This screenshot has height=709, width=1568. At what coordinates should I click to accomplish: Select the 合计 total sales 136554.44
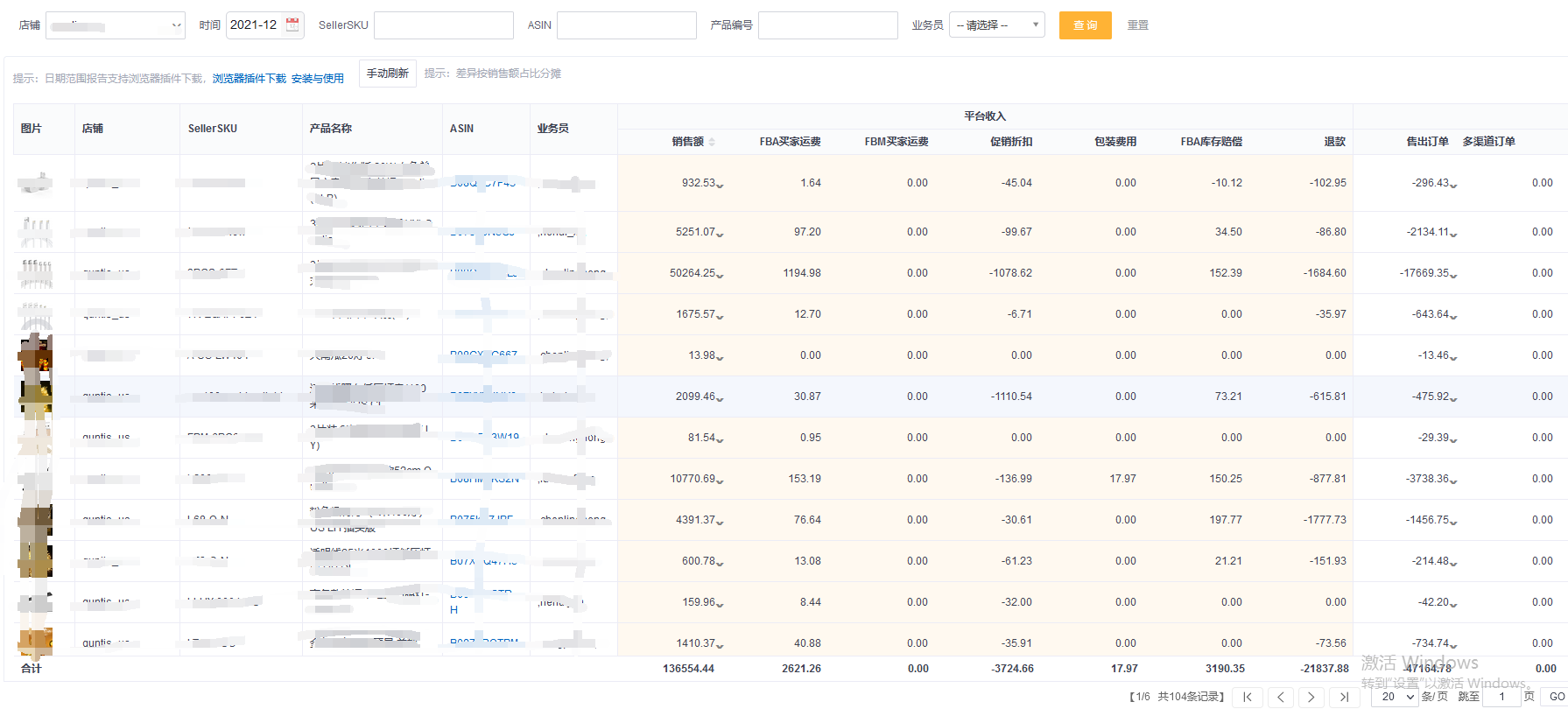coord(689,669)
